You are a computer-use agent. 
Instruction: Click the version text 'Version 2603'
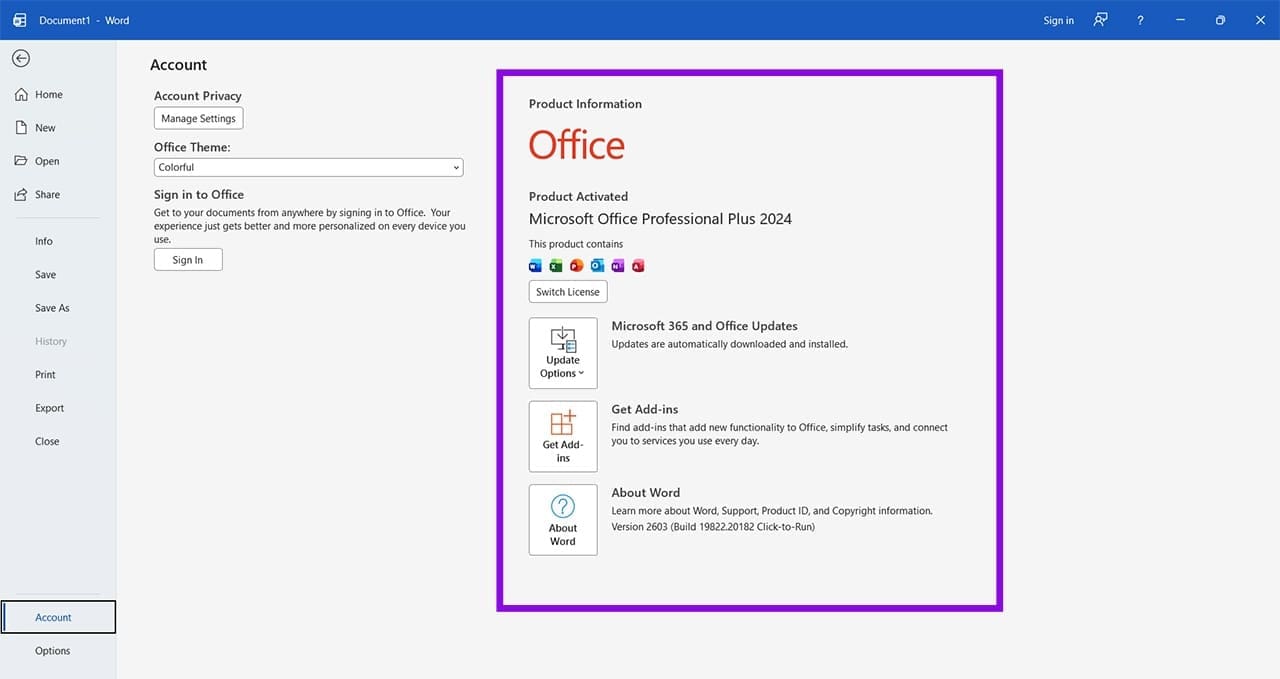point(640,527)
